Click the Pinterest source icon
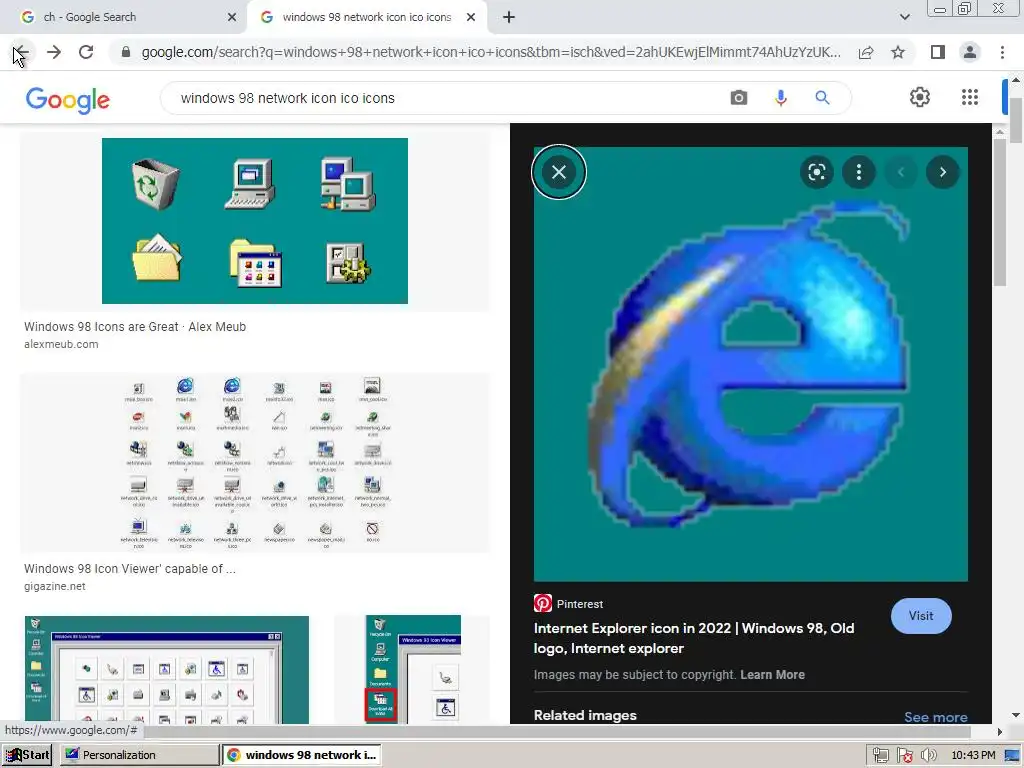Image resolution: width=1024 pixels, height=768 pixels. [543, 603]
